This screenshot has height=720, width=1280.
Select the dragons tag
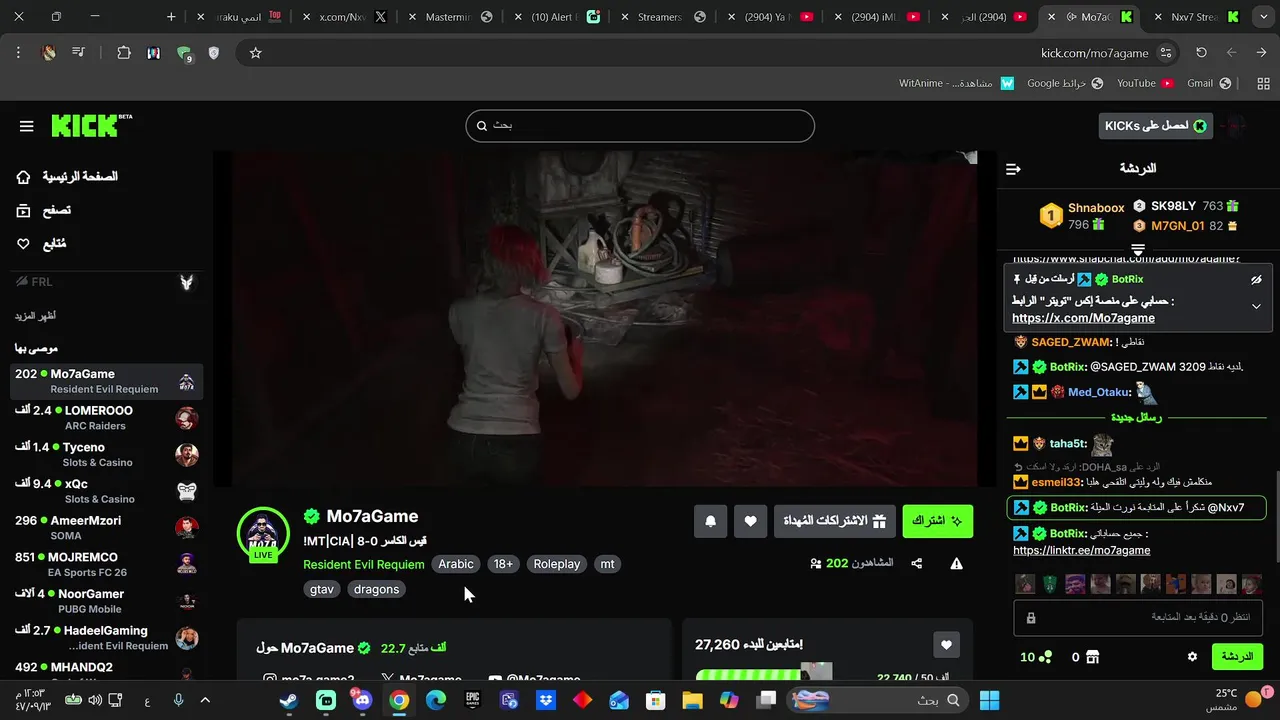tap(377, 589)
